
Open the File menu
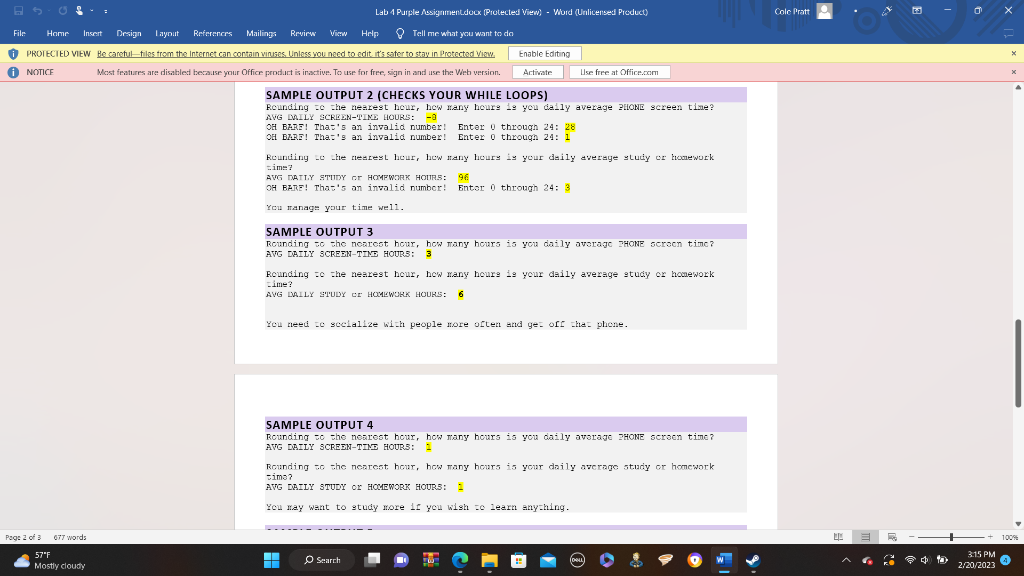pos(20,33)
